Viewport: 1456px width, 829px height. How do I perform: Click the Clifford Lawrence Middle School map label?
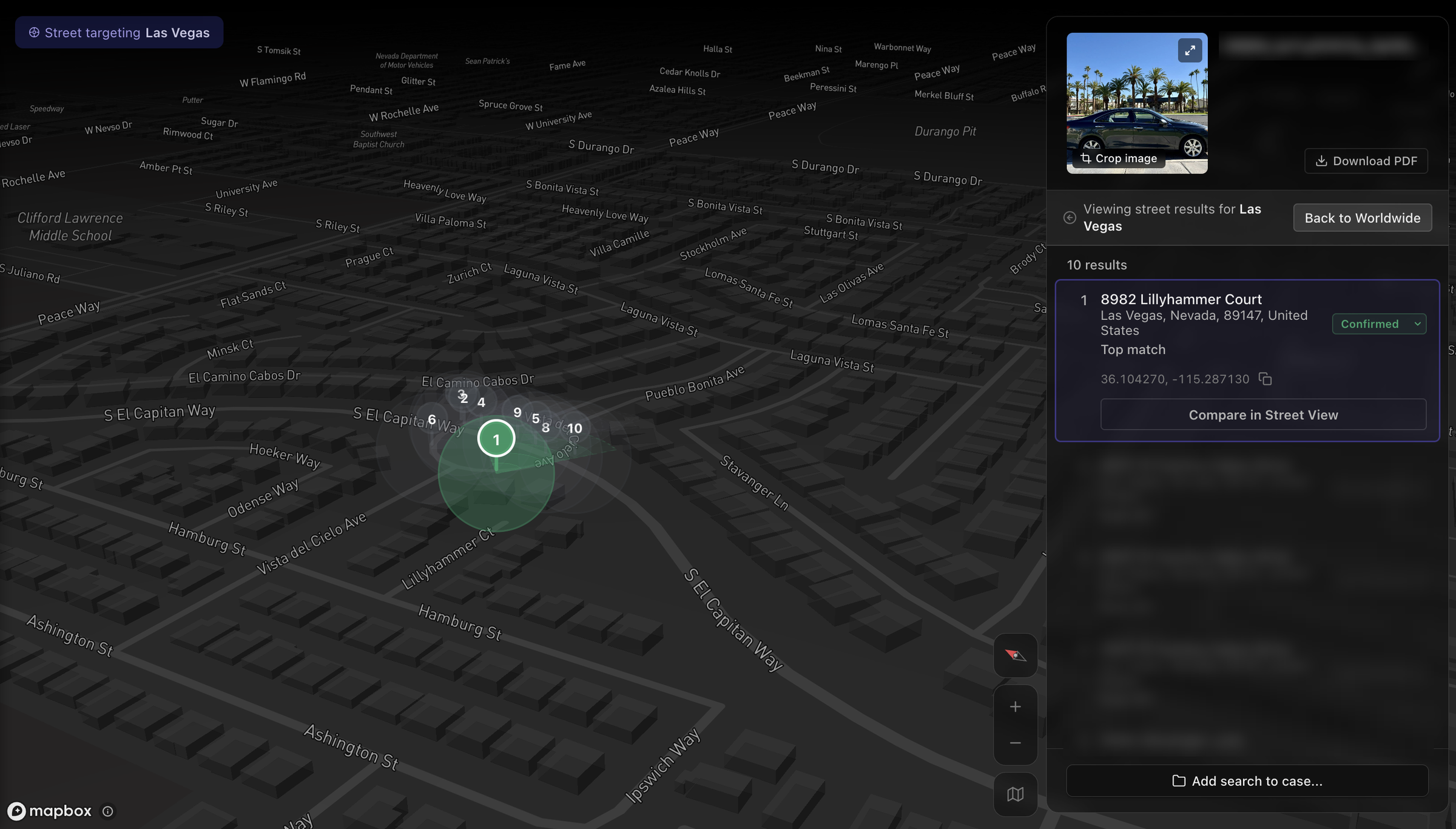(70, 227)
